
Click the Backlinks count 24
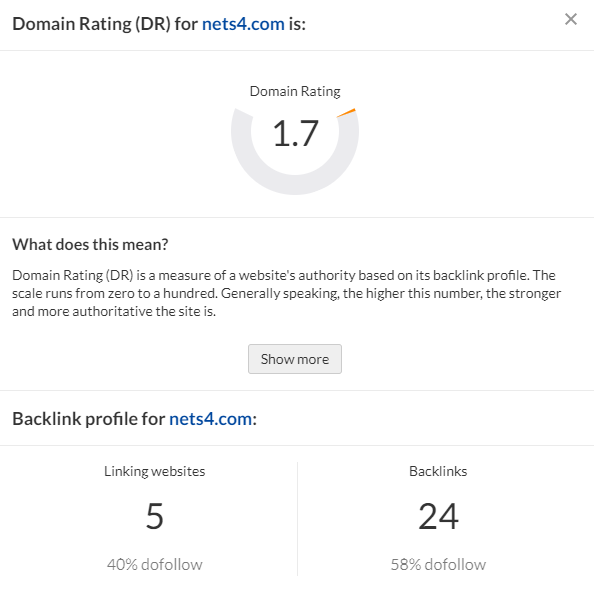pos(438,516)
